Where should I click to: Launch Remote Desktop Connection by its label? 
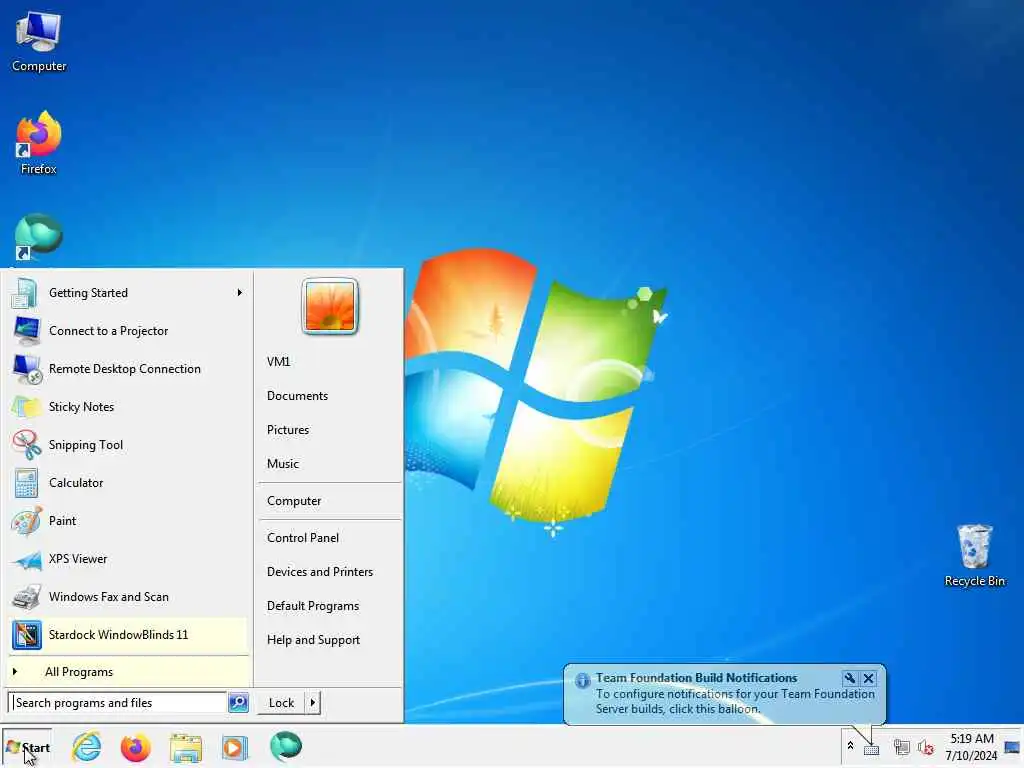click(x=125, y=369)
